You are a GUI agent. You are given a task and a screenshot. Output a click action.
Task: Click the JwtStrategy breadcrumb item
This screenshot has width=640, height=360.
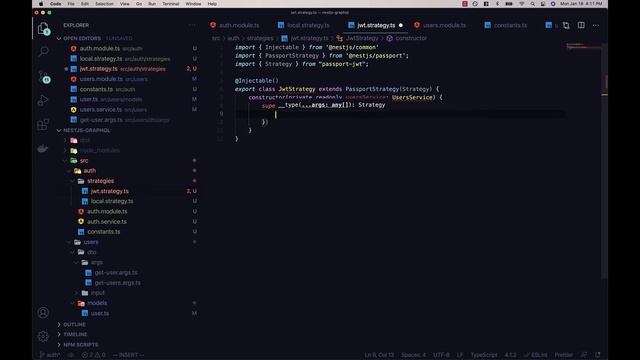[362, 38]
